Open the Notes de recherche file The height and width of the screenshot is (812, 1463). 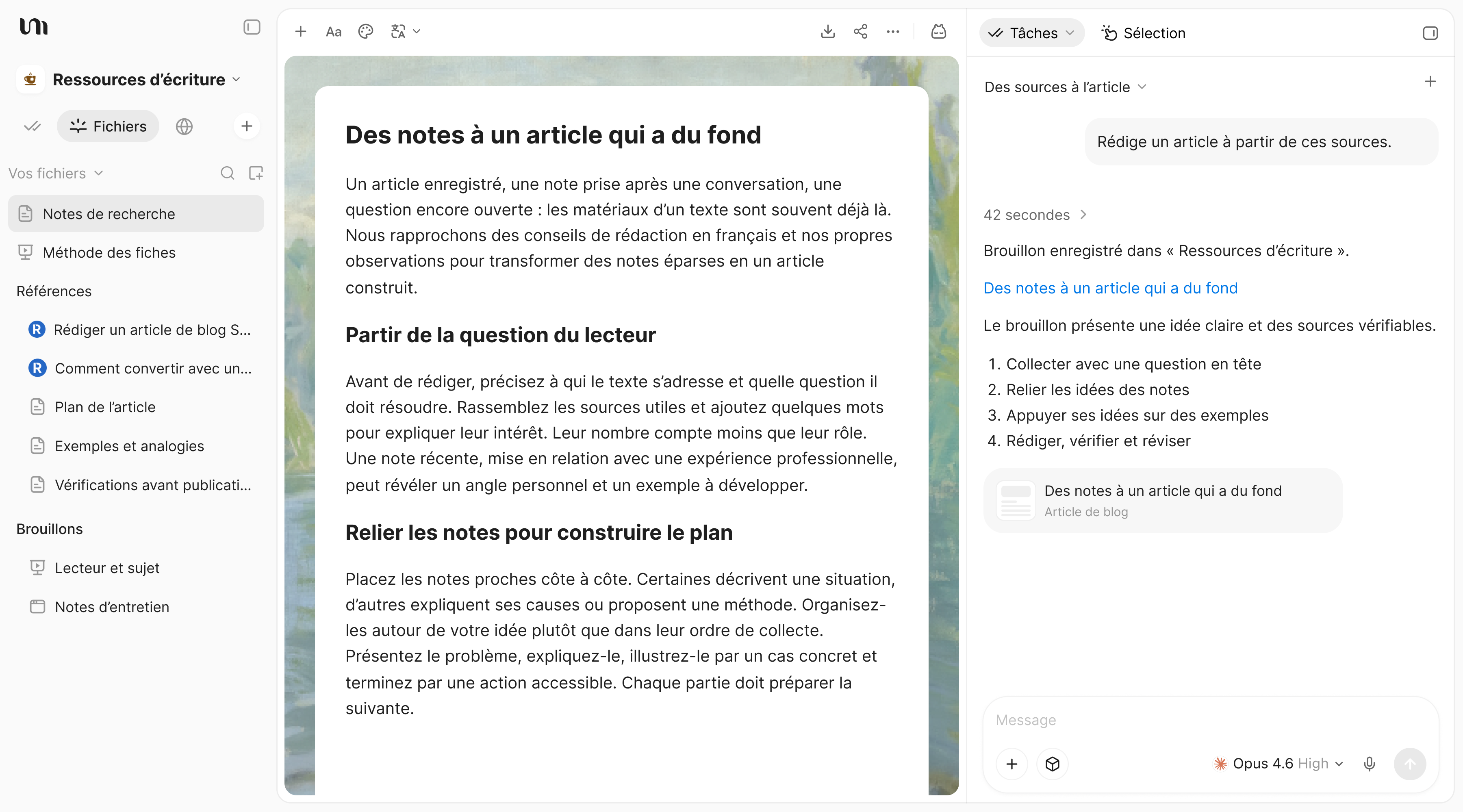coord(136,213)
